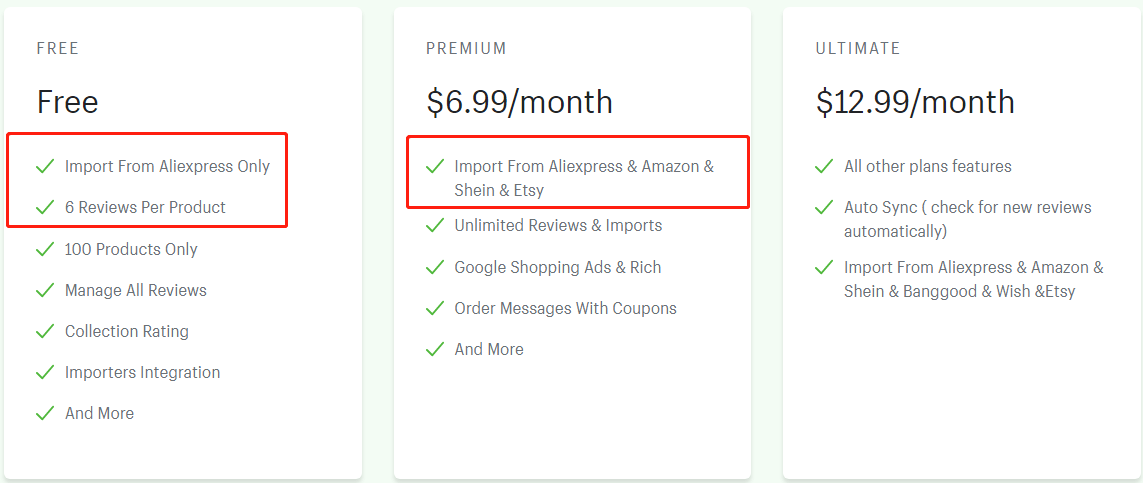Click checkmark next to 6 Reviews Per Product

(x=45, y=208)
